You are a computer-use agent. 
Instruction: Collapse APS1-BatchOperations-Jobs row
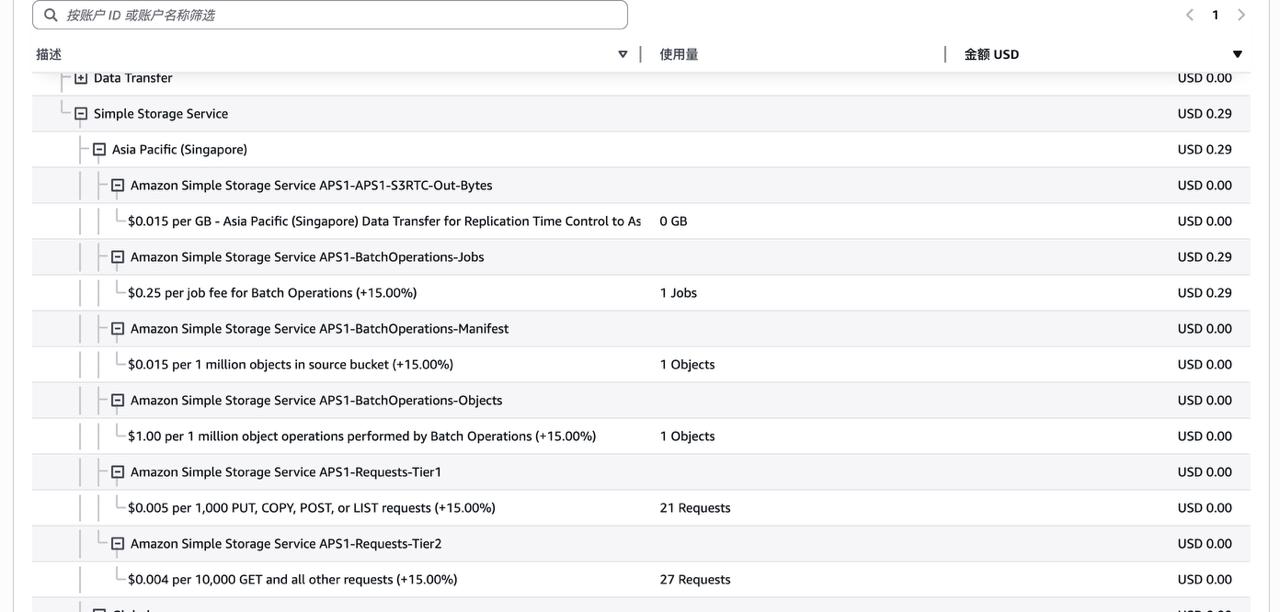(x=118, y=257)
